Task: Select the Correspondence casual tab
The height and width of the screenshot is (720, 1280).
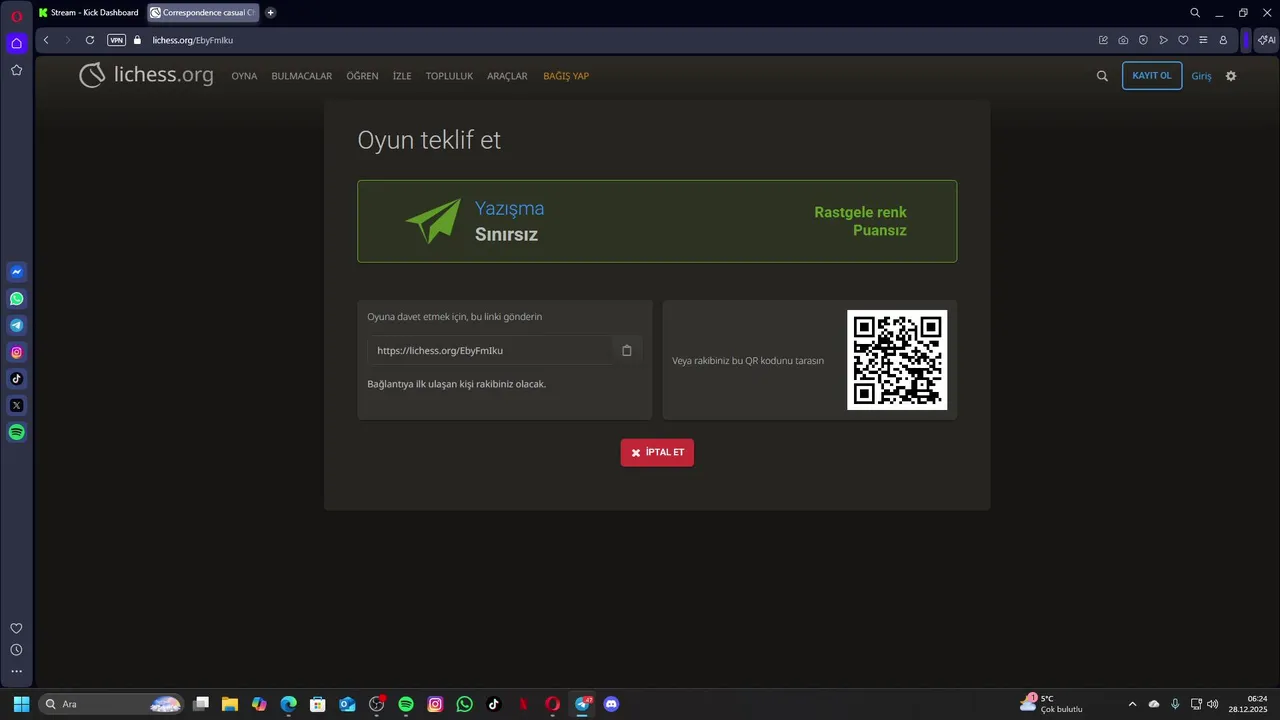Action: tap(203, 13)
